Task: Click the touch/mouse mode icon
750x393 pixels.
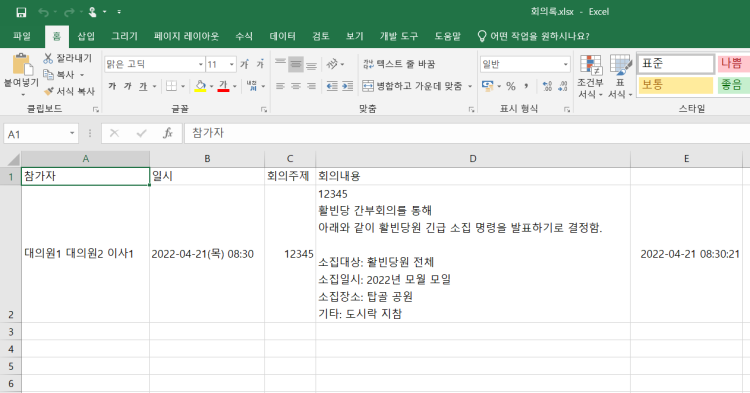Action: pyautogui.click(x=92, y=12)
